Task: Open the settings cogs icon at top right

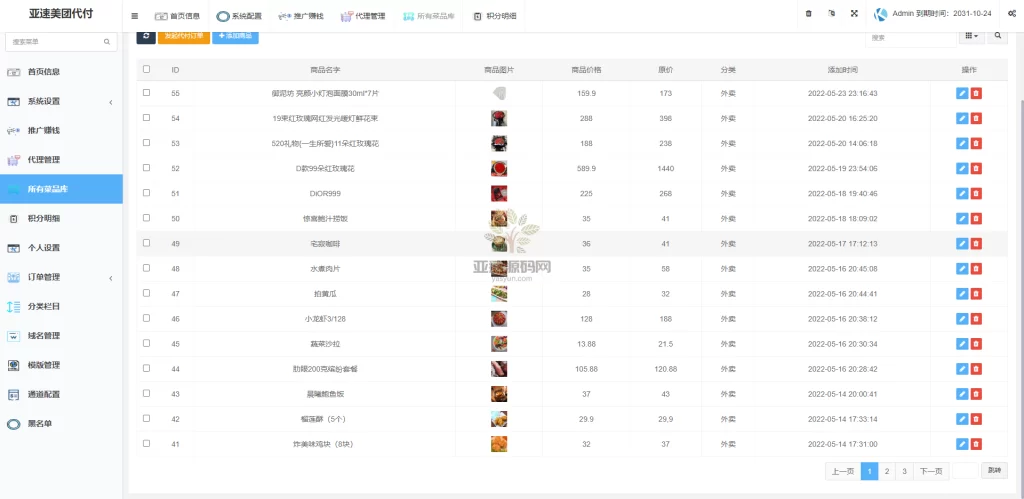Action: pyautogui.click(x=1012, y=14)
